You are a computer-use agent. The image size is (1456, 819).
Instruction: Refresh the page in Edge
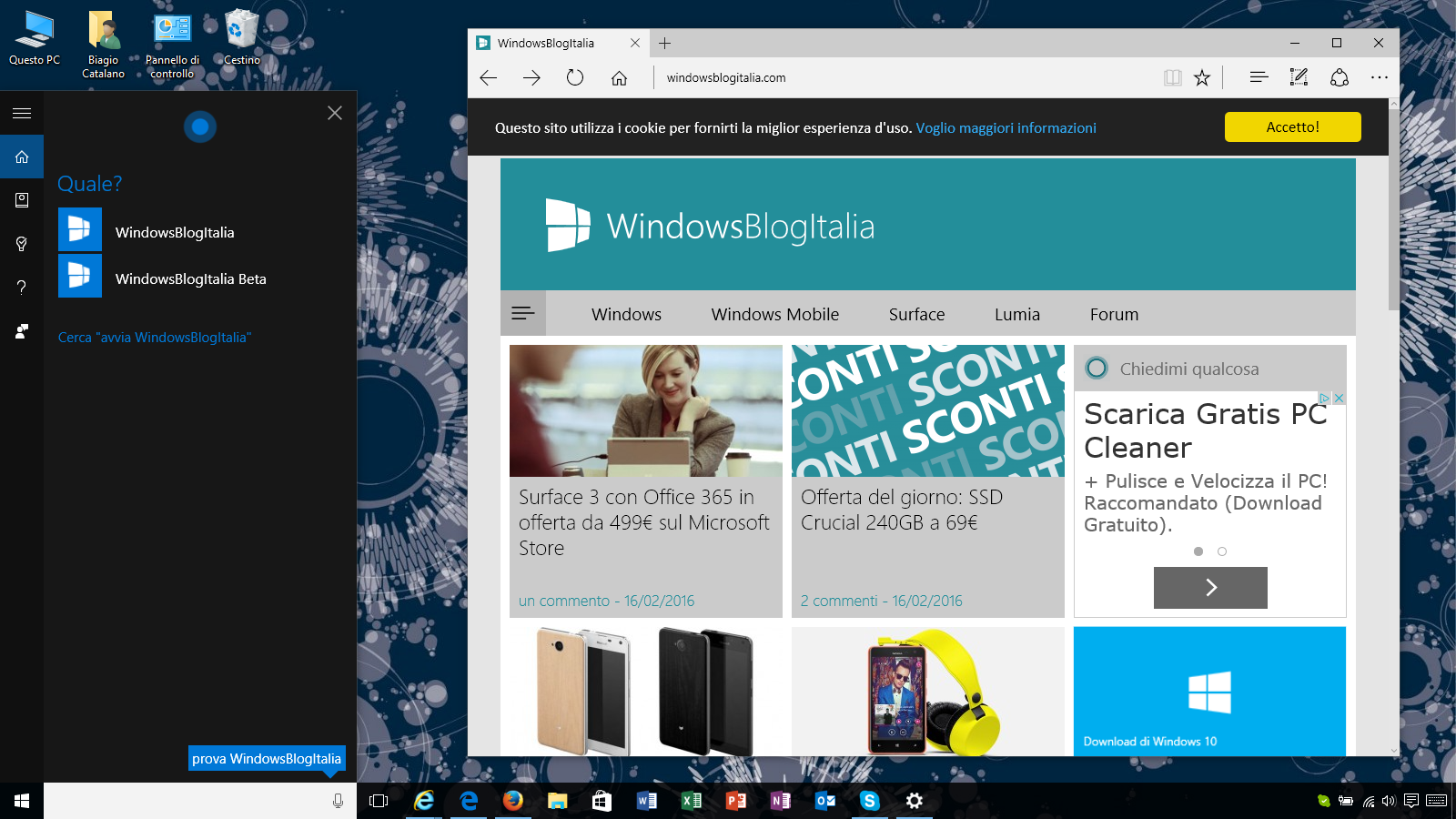[x=575, y=78]
